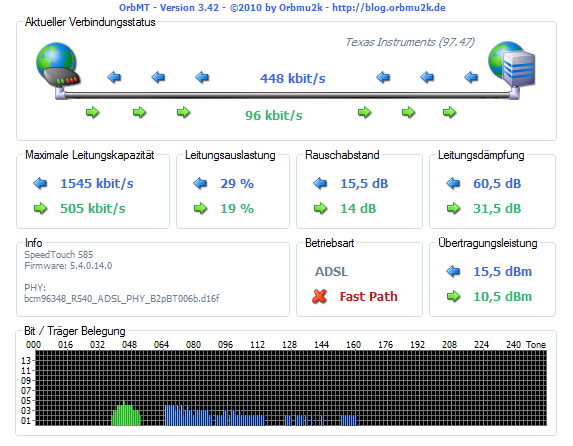Click the 1545 kbit/s capacity value
Viewport: 573px width, 446px height.
point(97,183)
